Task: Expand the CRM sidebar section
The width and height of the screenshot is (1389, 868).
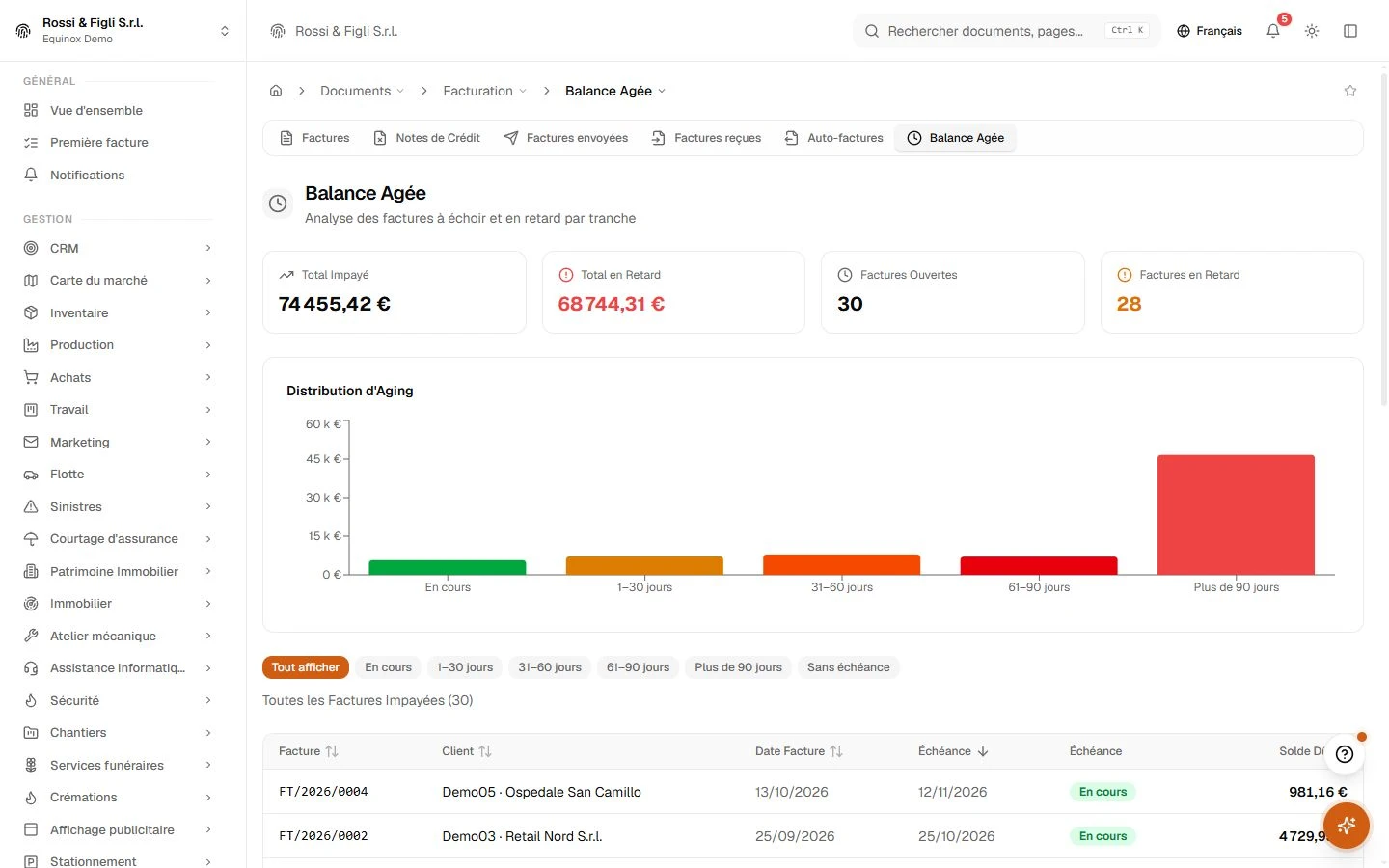Action: [116, 248]
